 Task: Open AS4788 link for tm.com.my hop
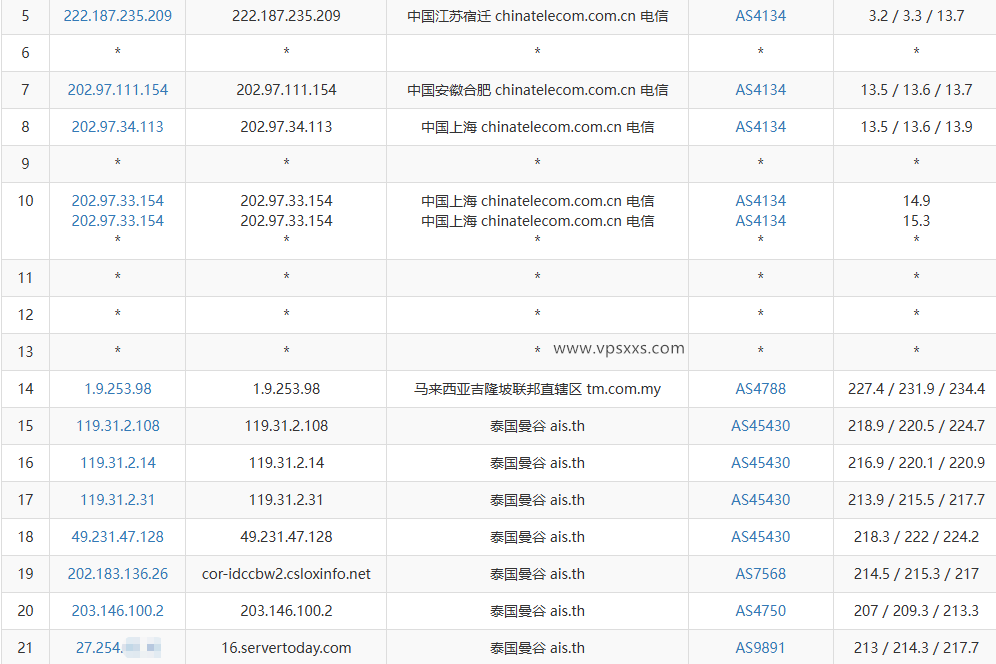tap(760, 388)
